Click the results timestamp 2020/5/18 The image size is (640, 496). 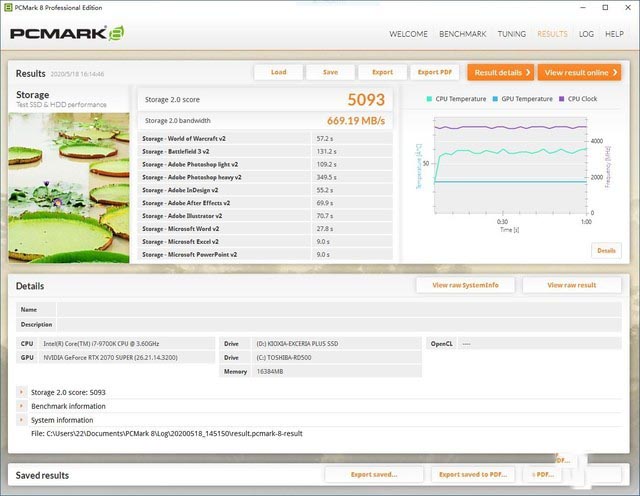click(77, 74)
